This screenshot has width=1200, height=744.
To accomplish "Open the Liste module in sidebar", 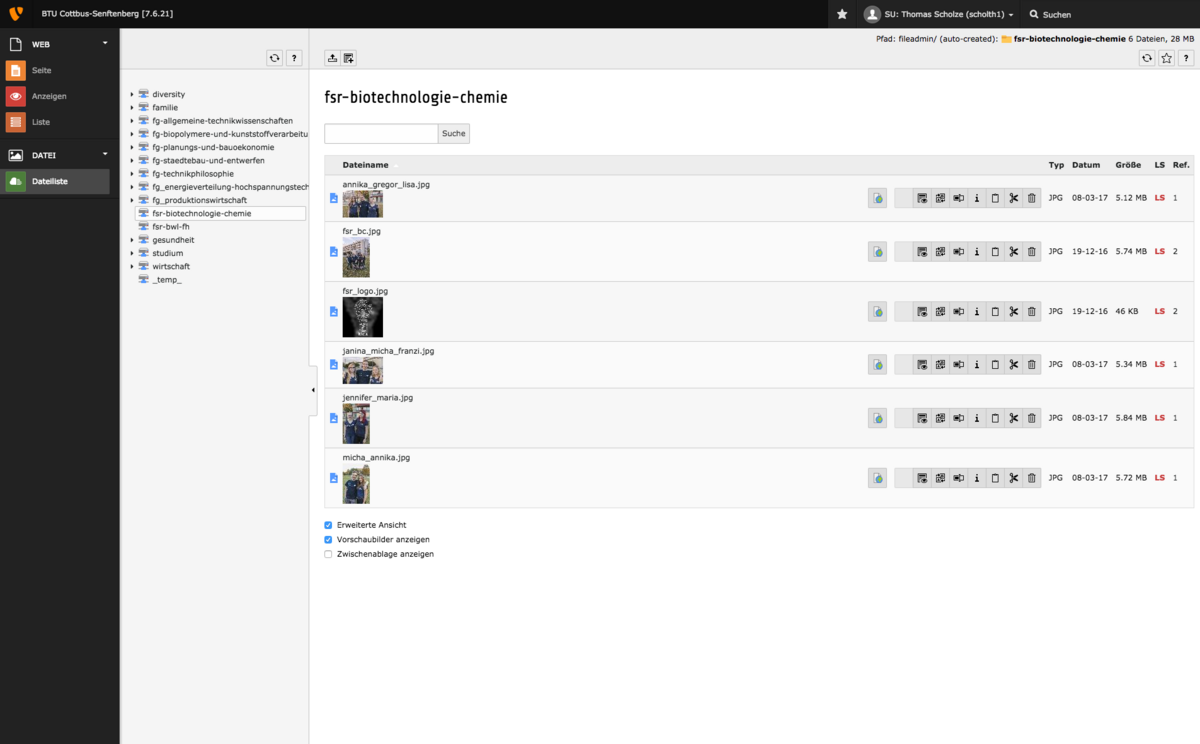I will [x=41, y=122].
